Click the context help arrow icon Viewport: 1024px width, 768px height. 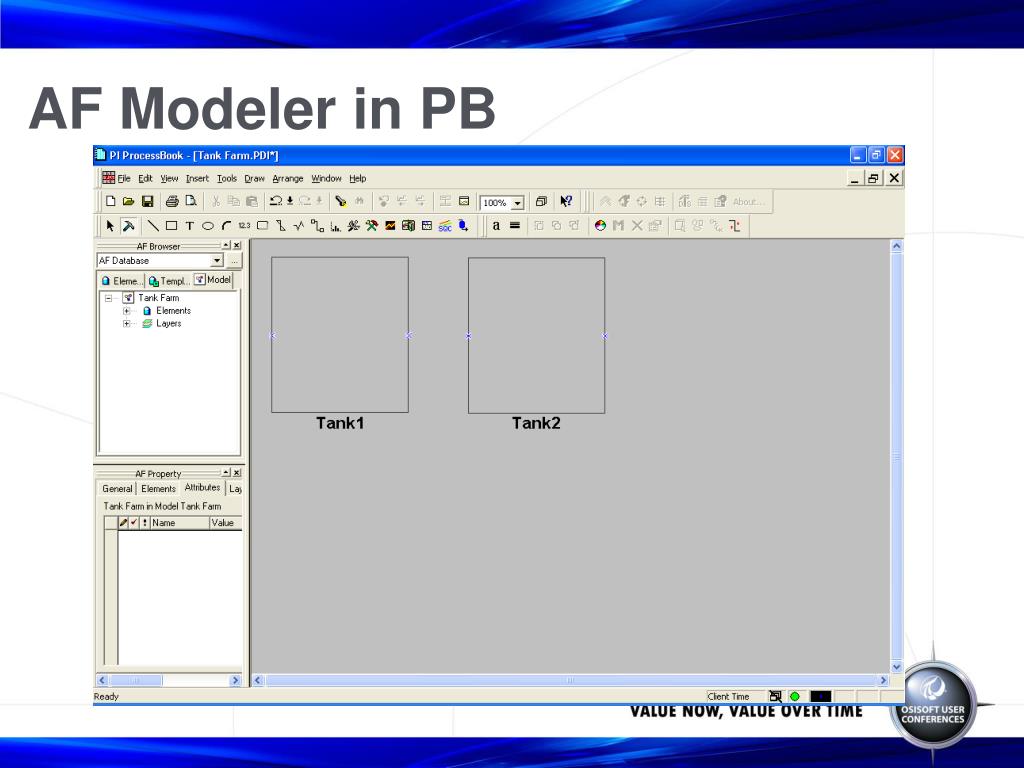click(x=566, y=201)
